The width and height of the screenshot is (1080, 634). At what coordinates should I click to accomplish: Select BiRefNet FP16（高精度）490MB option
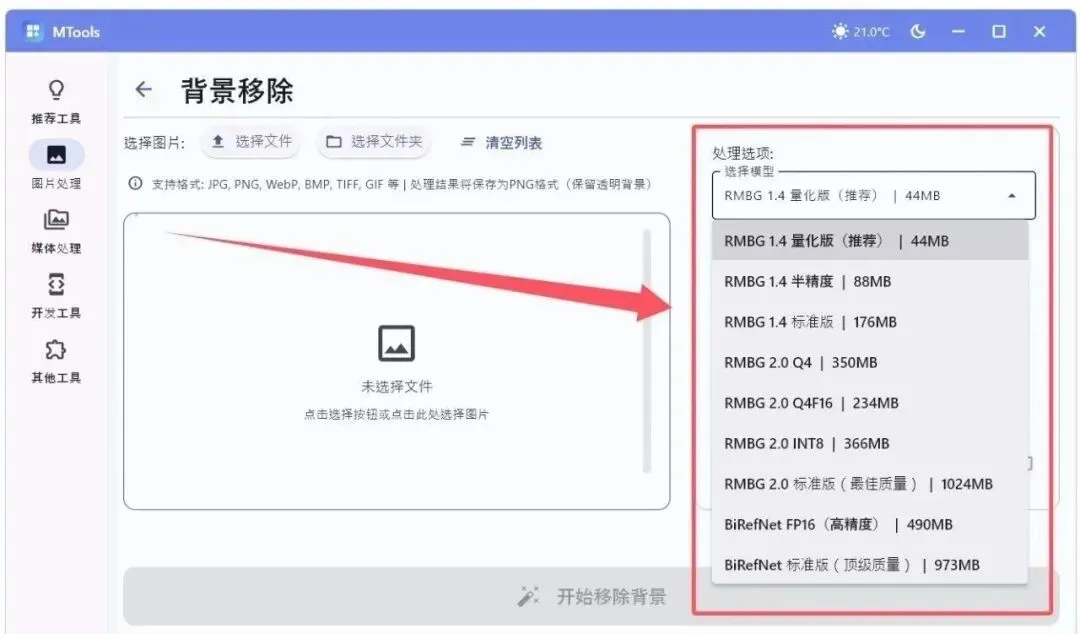(x=870, y=524)
